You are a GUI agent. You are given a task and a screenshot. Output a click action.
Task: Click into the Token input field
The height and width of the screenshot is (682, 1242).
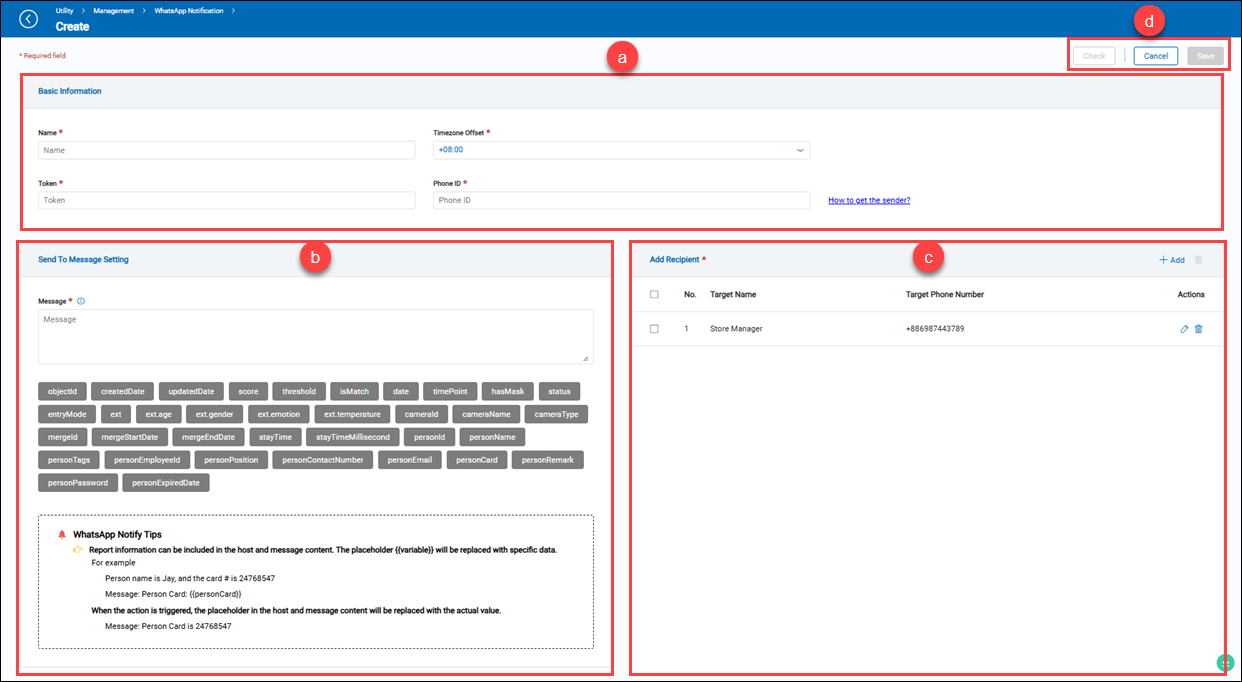(x=226, y=200)
